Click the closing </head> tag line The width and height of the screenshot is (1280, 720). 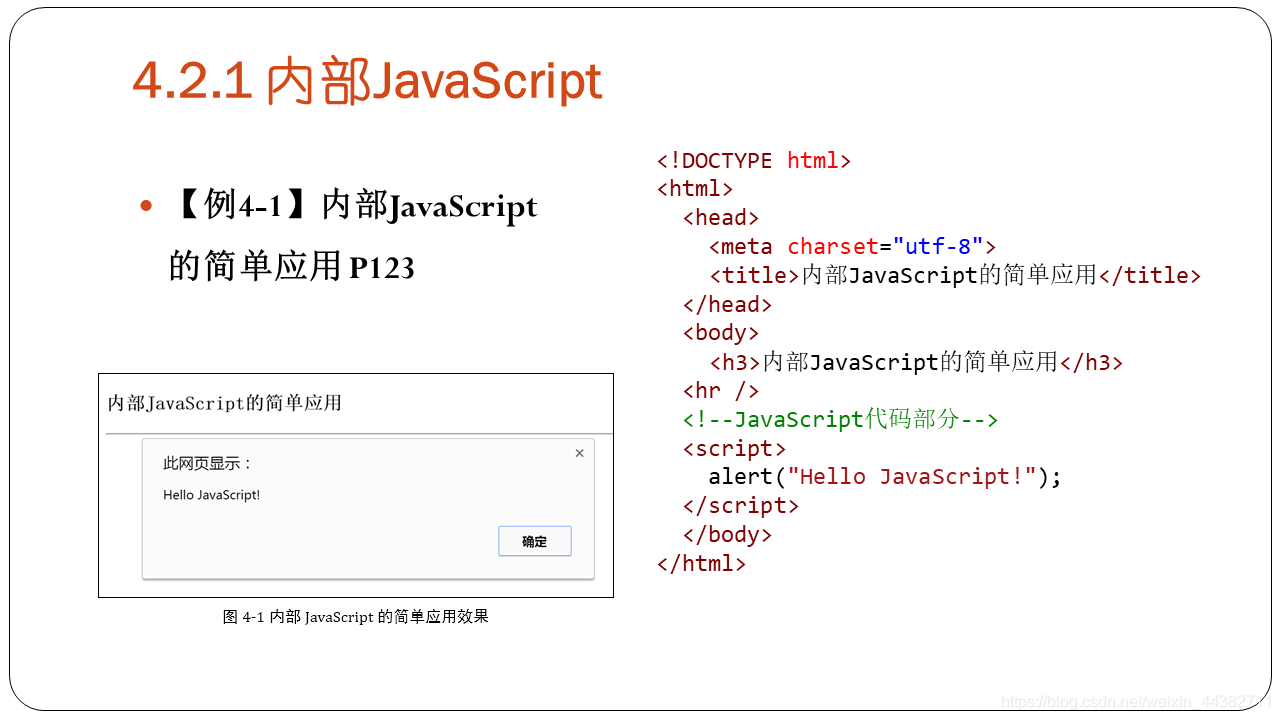tap(728, 304)
